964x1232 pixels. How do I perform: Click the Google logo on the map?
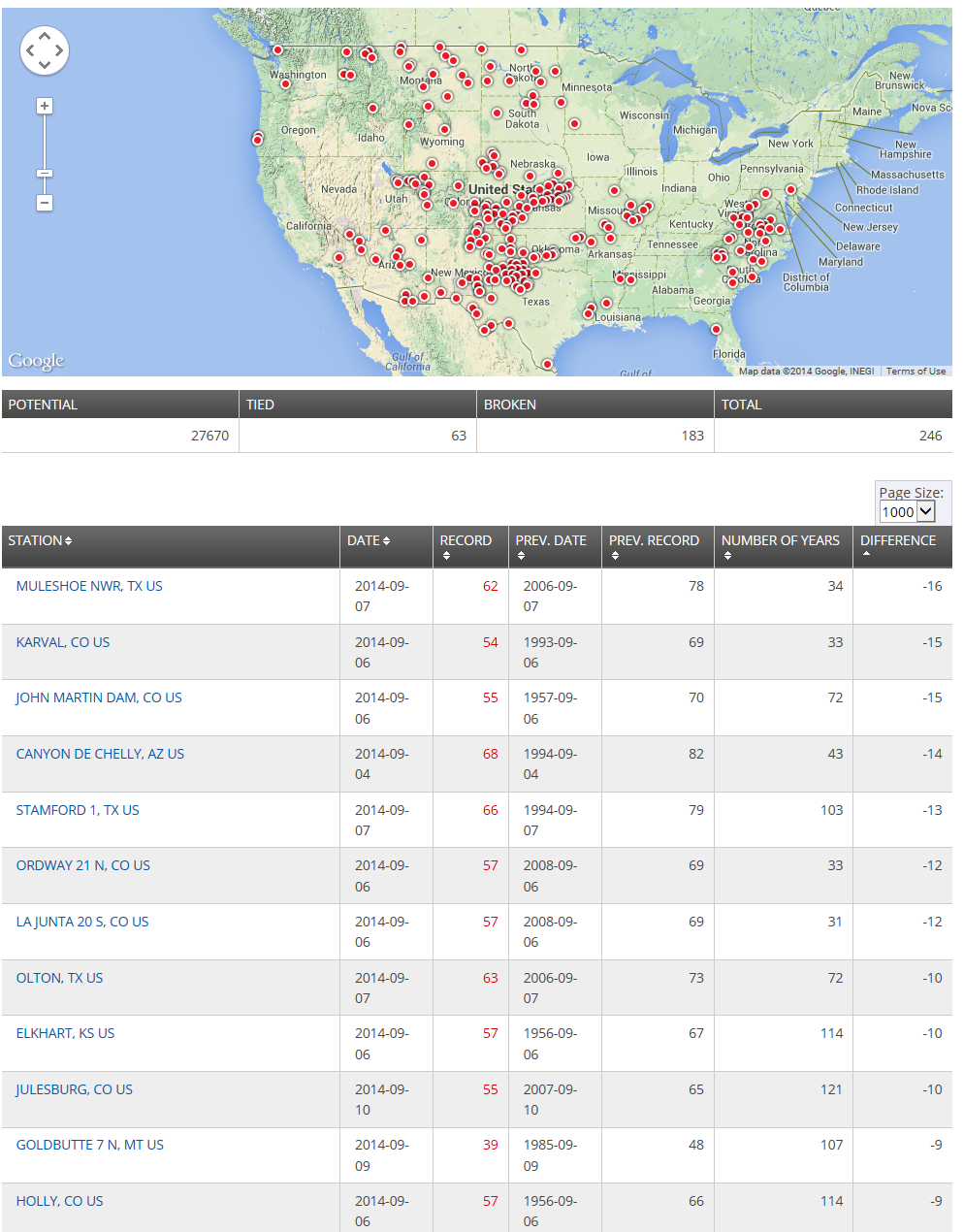point(36,361)
